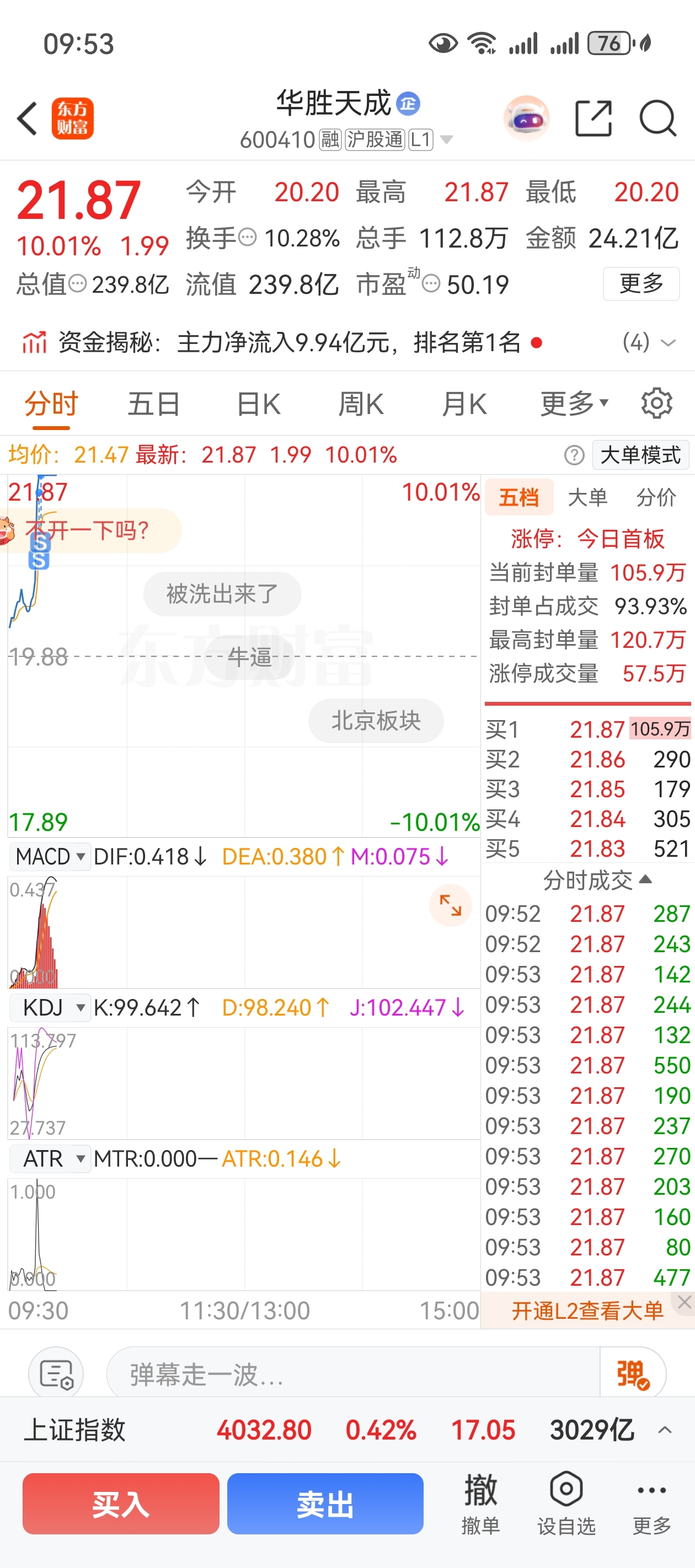695x1568 pixels.
Task: Go back with the left arrow icon
Action: click(x=28, y=118)
